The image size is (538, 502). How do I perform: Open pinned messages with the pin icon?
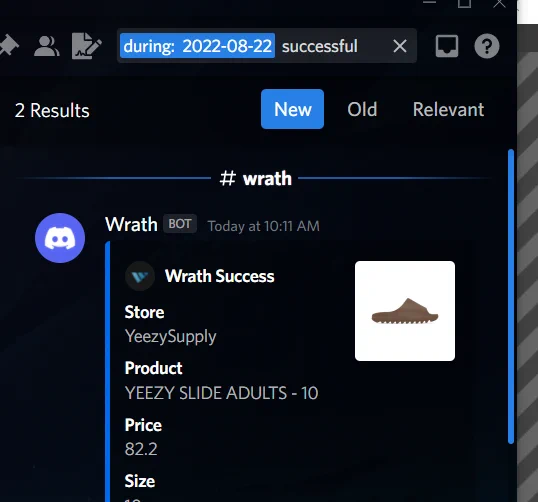click(x=8, y=46)
